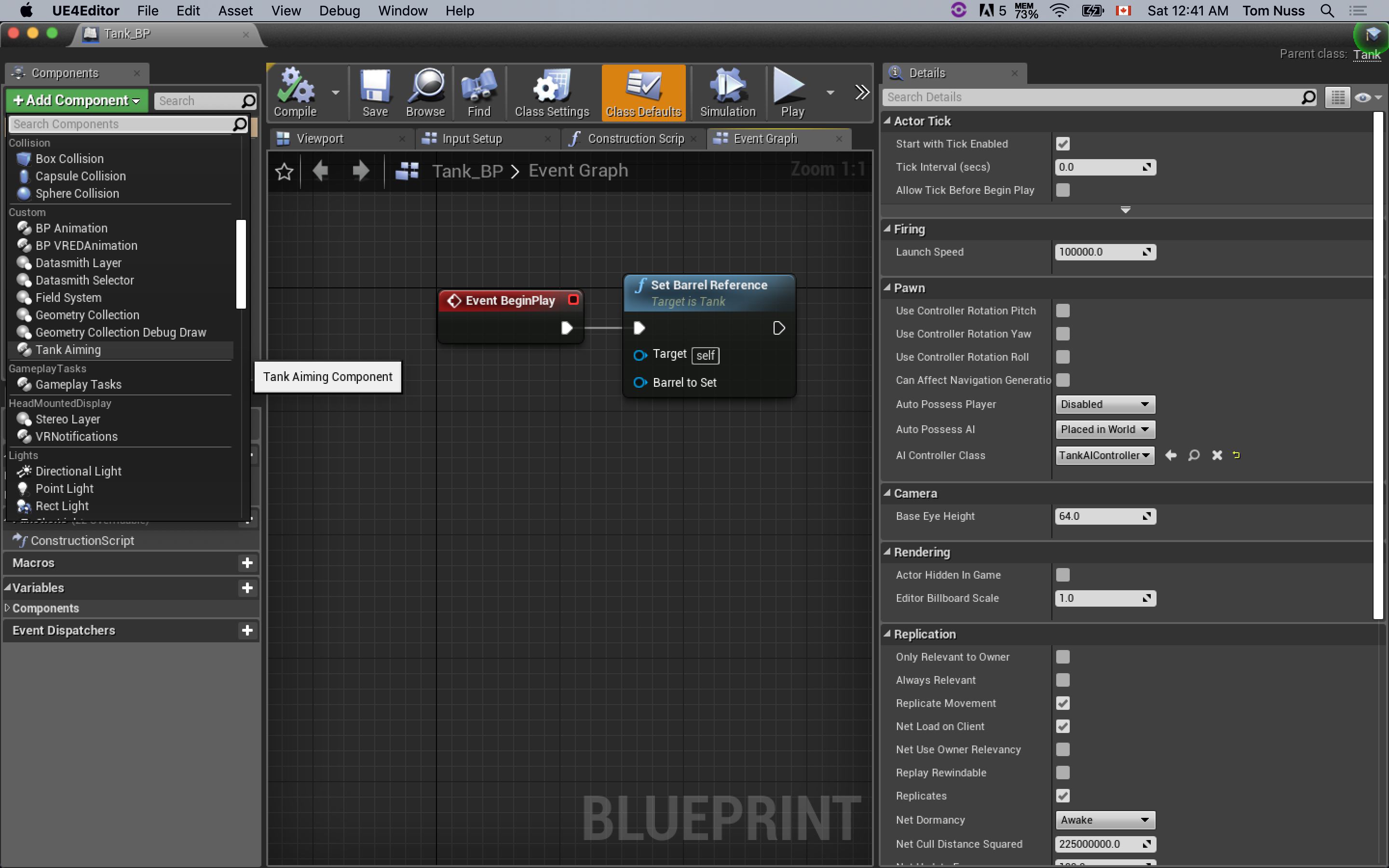The height and width of the screenshot is (868, 1389).
Task: Open the Tank parent class link
Action: tap(1366, 54)
